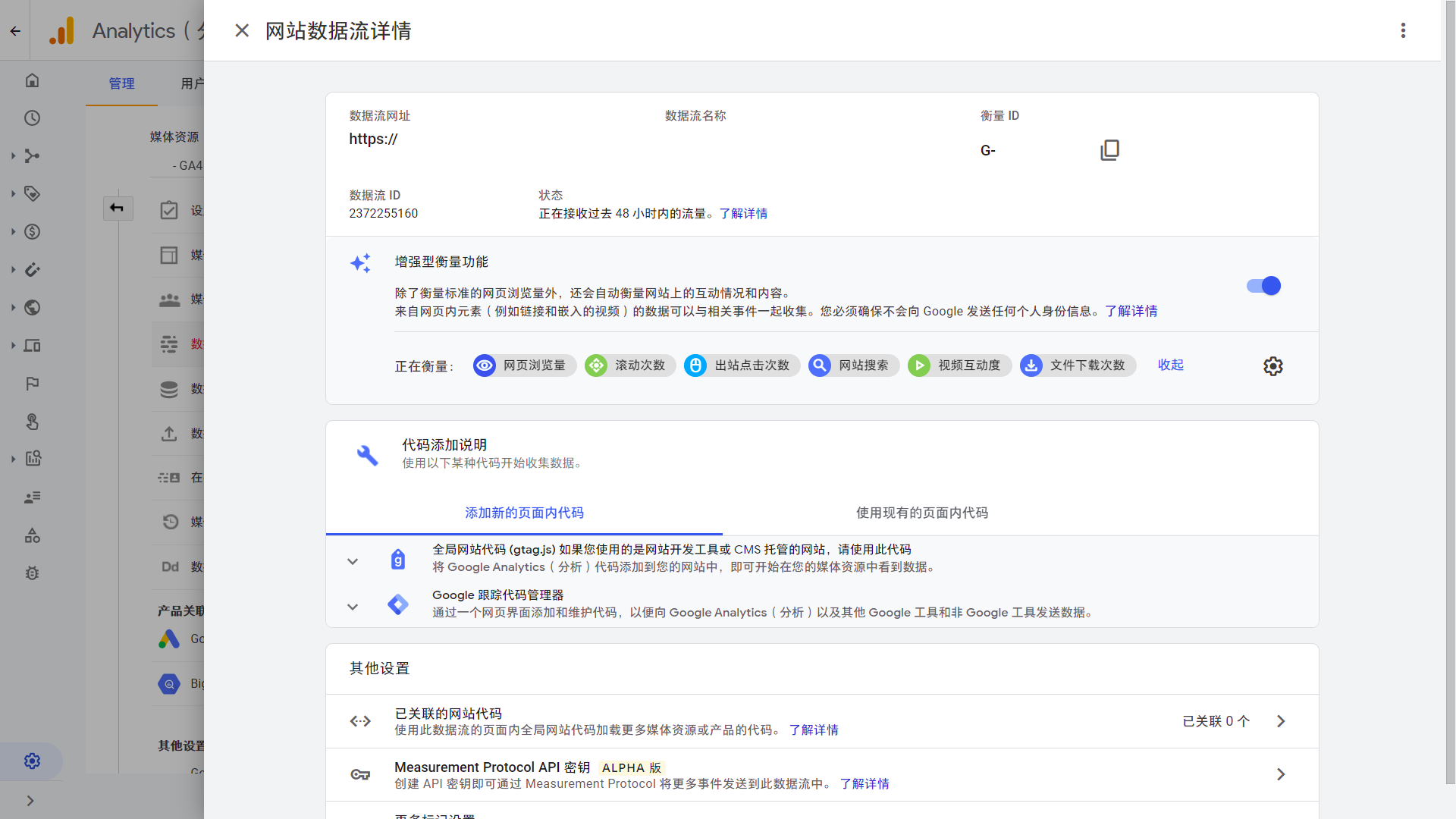Click the 文件下载次数 file downloads chip
1456x819 pixels.
(x=1078, y=366)
